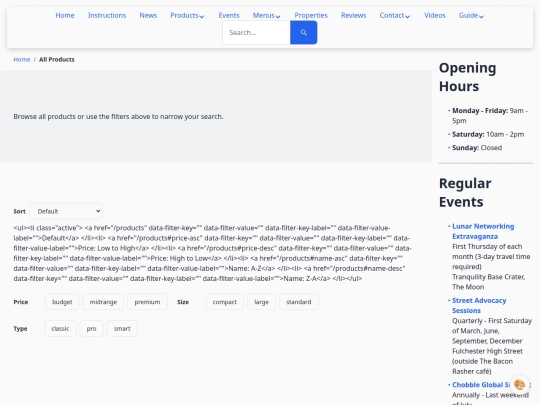Open the palette theme icon
The height and width of the screenshot is (405, 540).
pos(519,384)
